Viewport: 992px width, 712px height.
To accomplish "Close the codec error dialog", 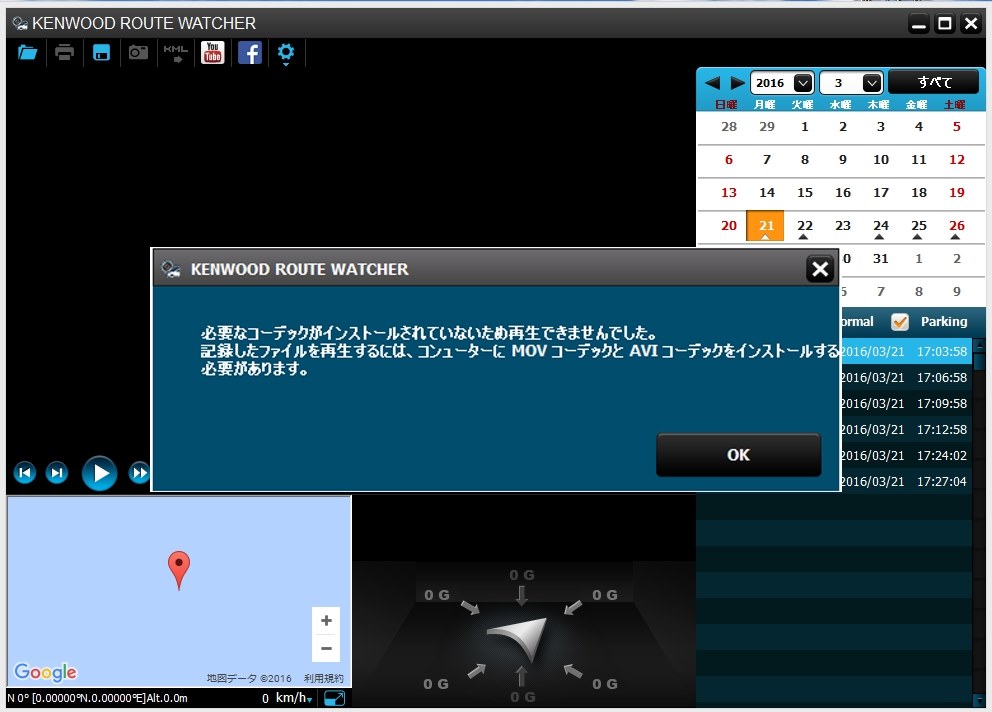I will [820, 270].
